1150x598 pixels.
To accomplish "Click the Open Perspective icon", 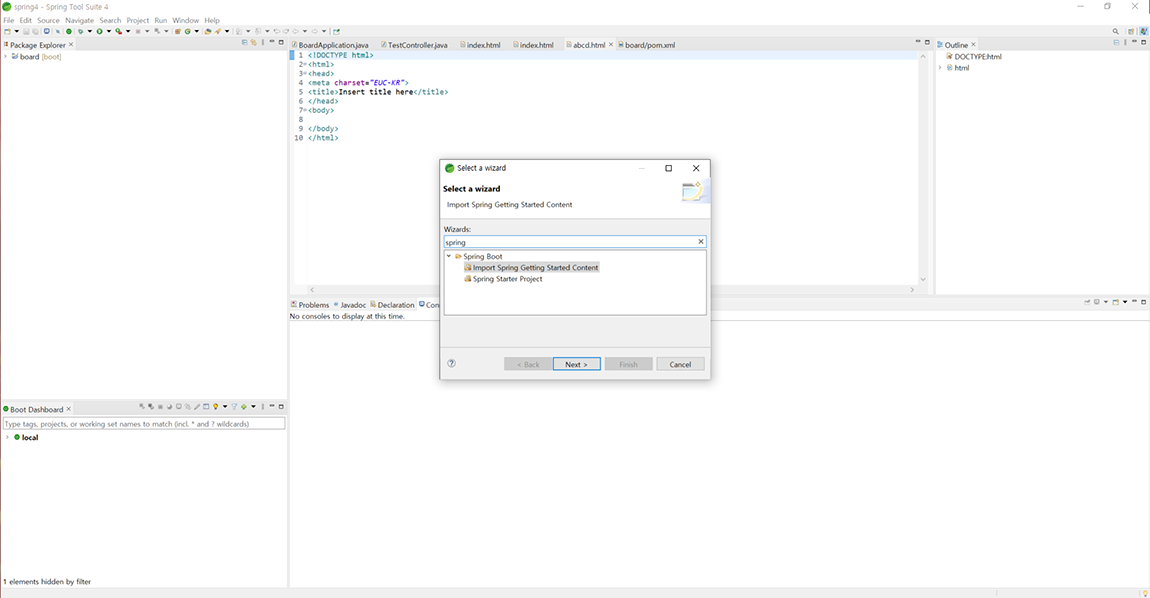I will point(1131,32).
